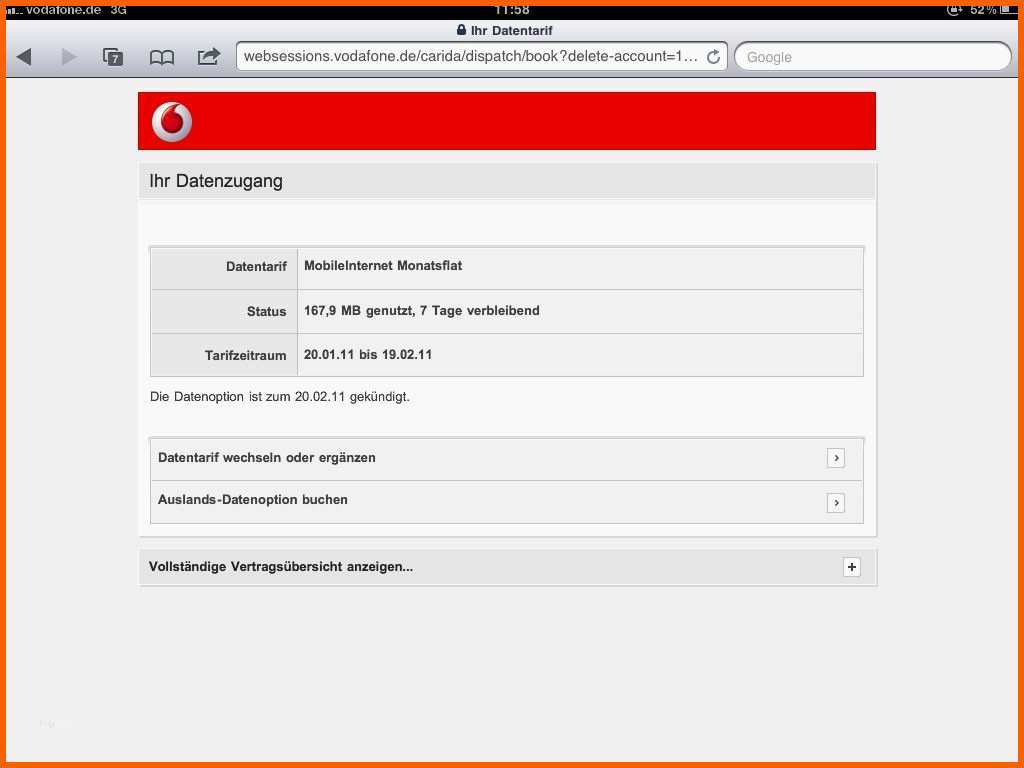The image size is (1024, 768).
Task: Tap the battery indicator in status bar
Action: click(1005, 10)
